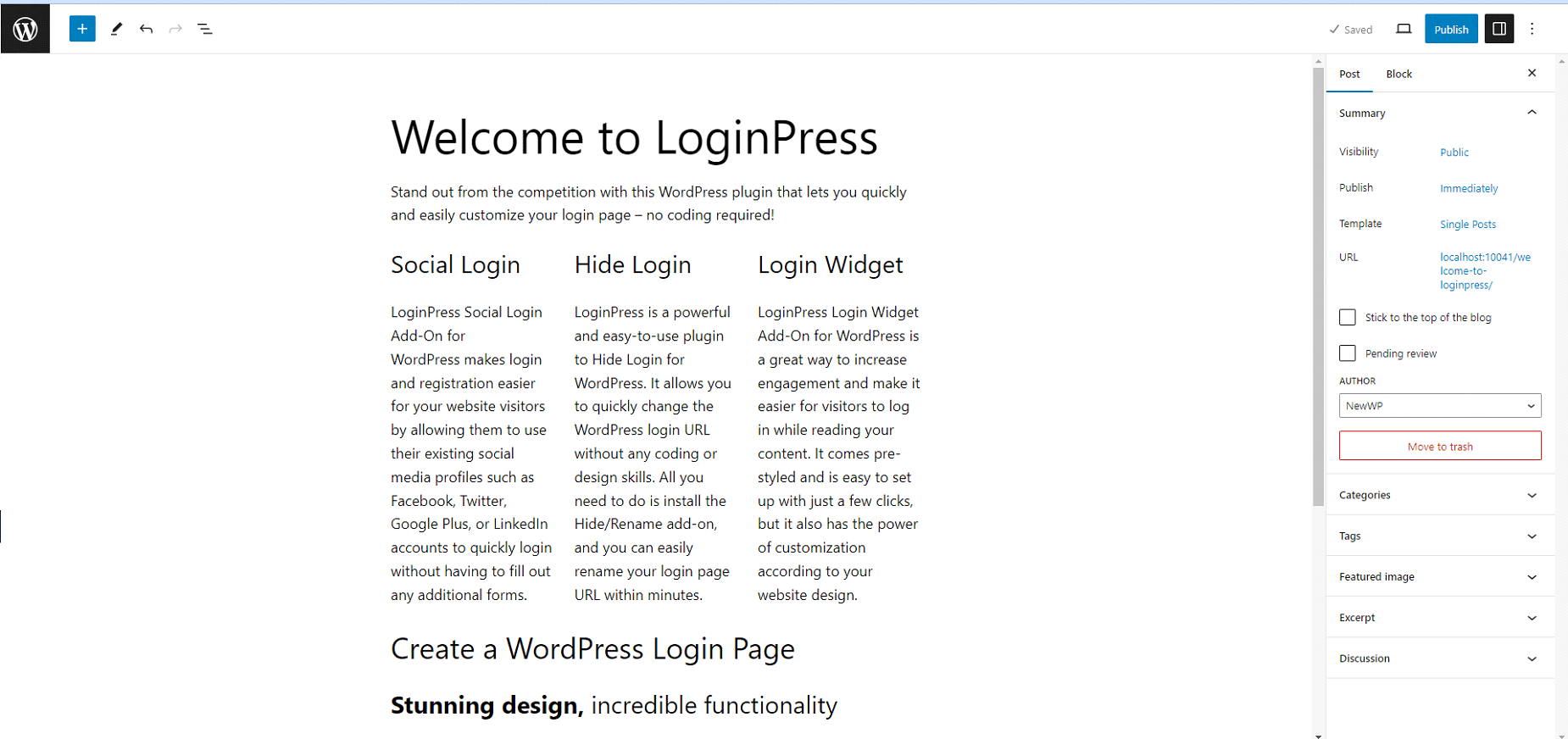Change the Single Posts template
This screenshot has height=739, width=1568.
(1468, 224)
